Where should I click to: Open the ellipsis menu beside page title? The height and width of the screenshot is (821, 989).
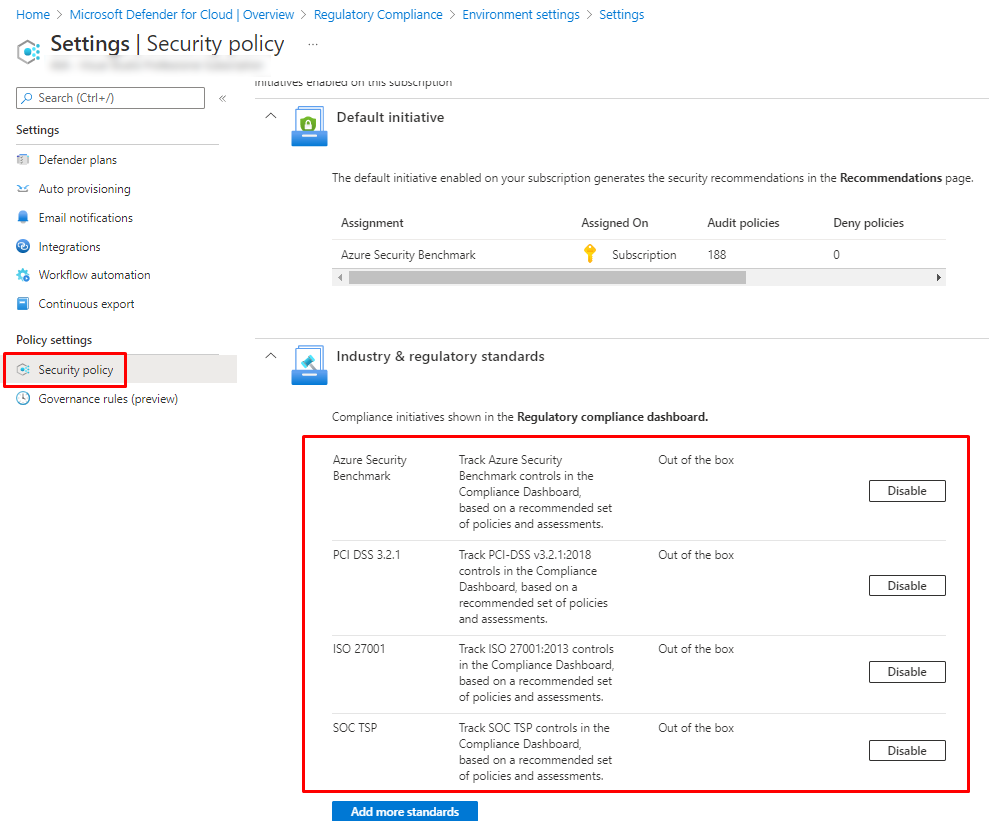click(313, 45)
